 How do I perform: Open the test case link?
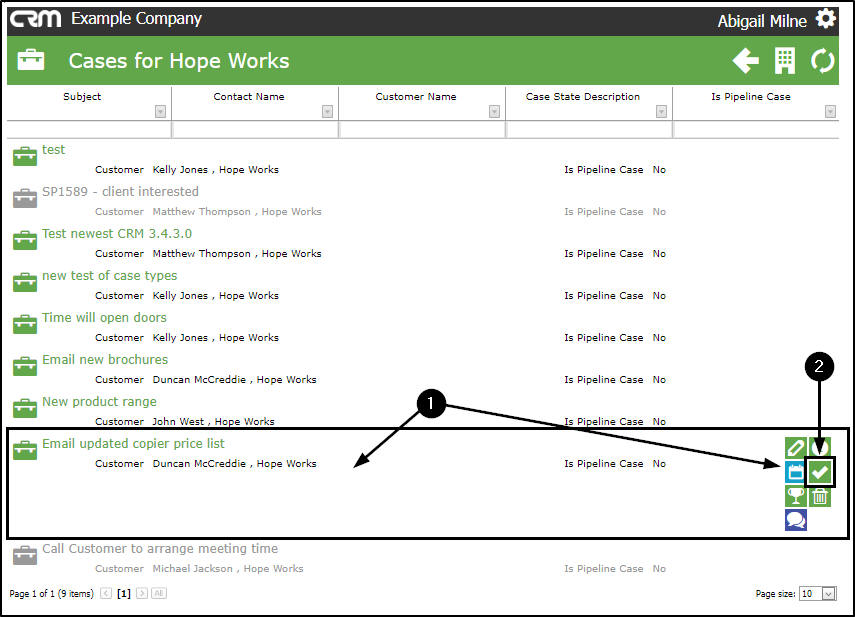pos(53,150)
